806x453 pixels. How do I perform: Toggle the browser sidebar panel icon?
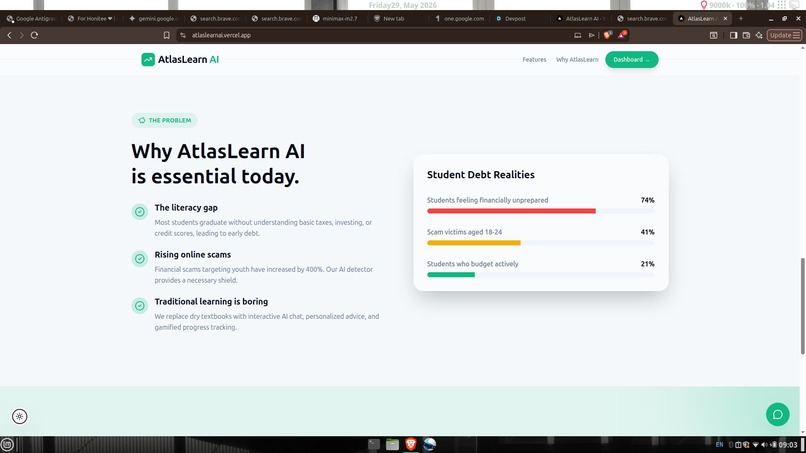pos(734,35)
